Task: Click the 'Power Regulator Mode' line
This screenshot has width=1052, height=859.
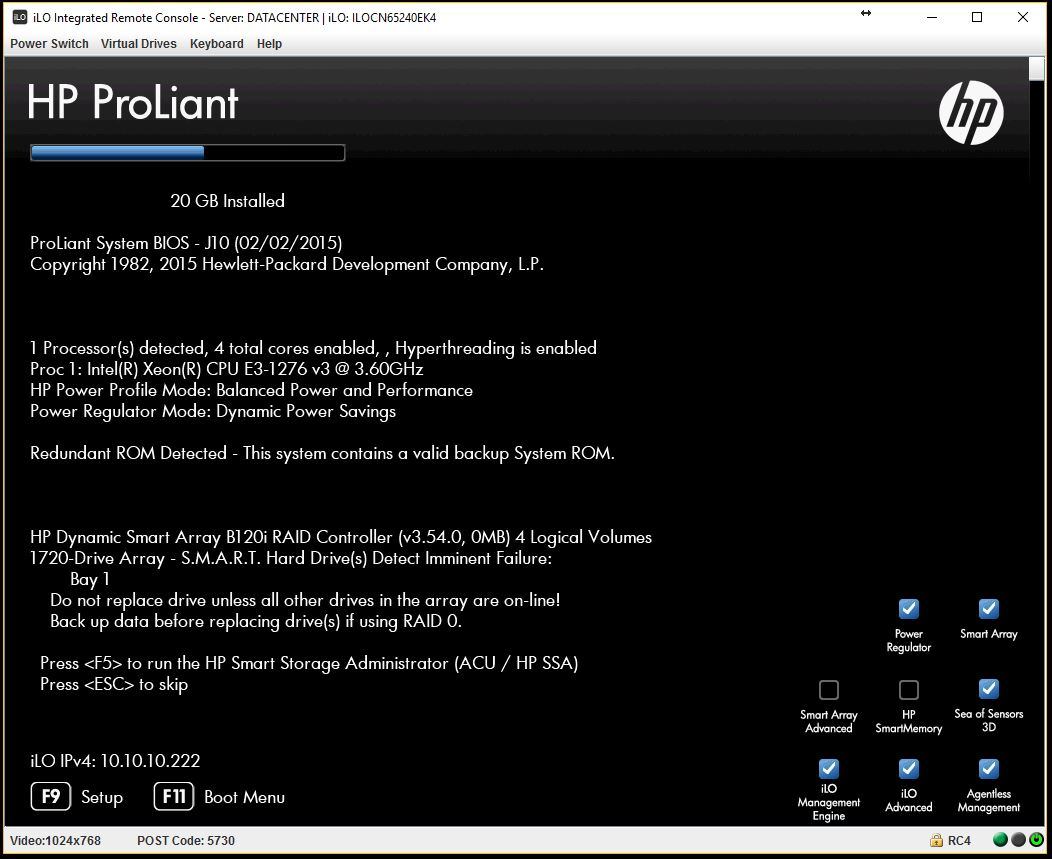Action: [213, 411]
